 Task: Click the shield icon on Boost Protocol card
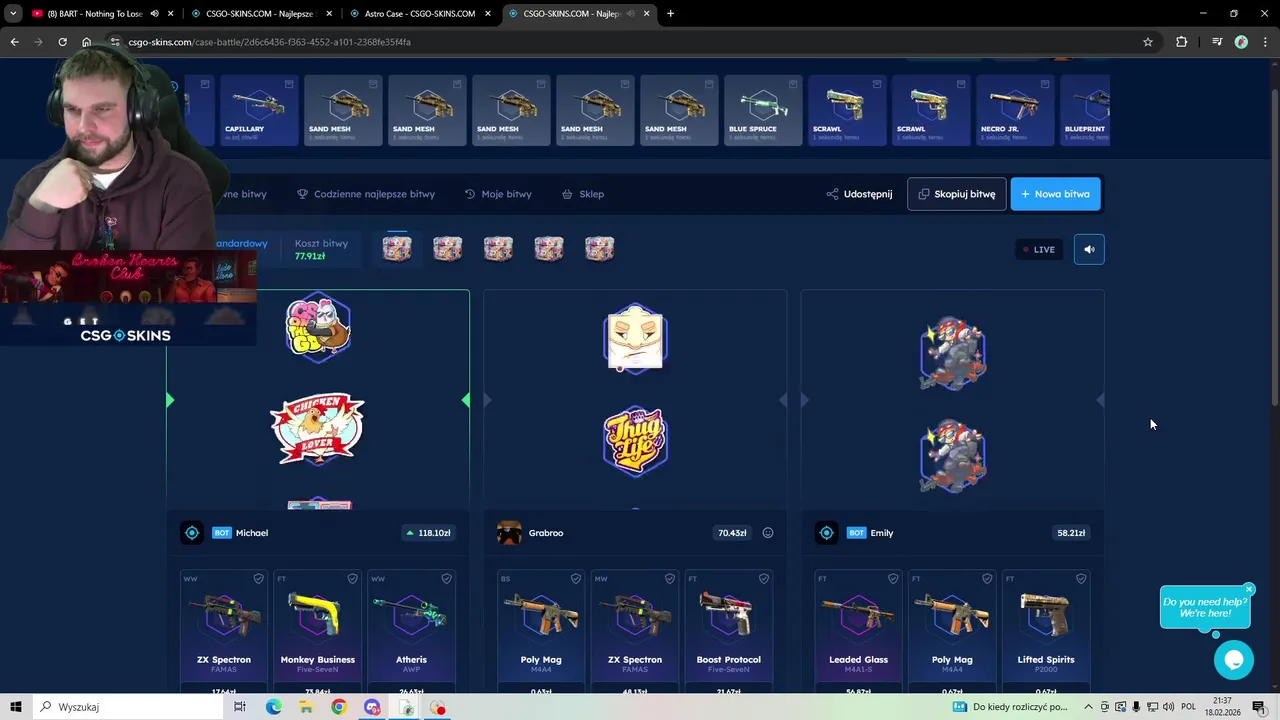coord(763,579)
